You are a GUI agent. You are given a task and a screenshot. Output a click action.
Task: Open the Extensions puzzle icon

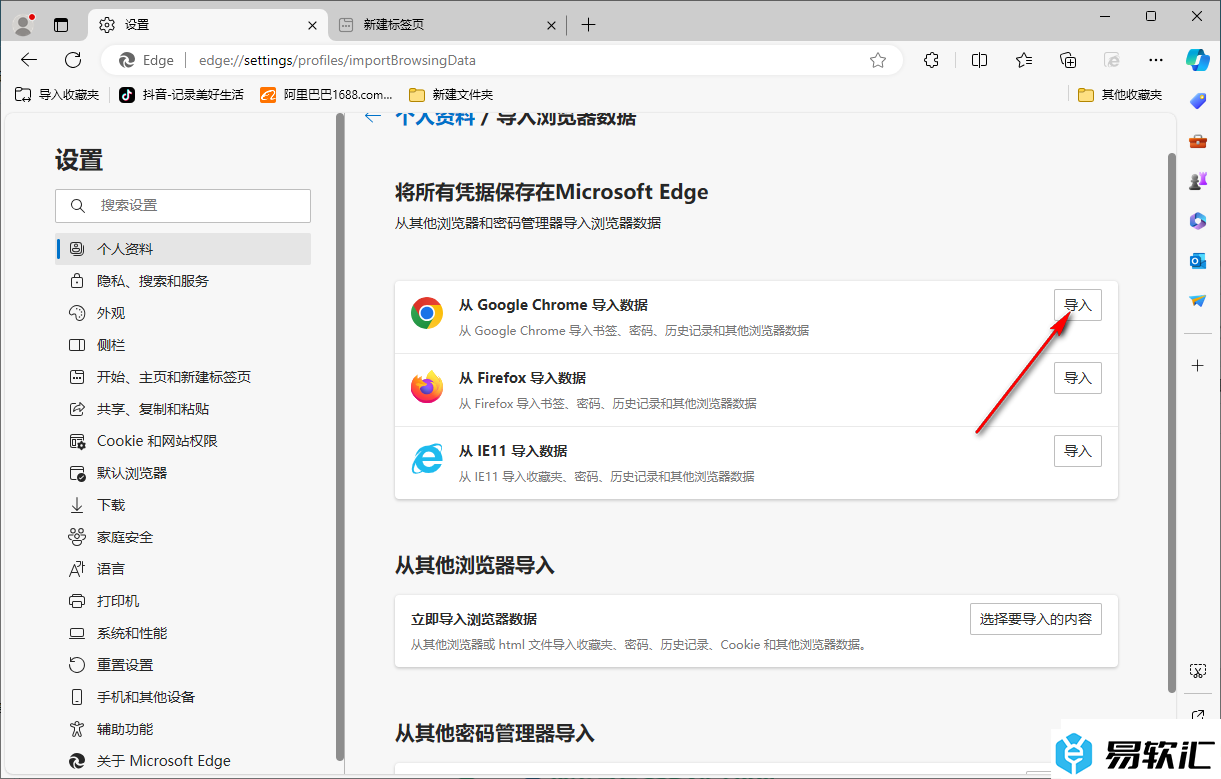click(931, 60)
